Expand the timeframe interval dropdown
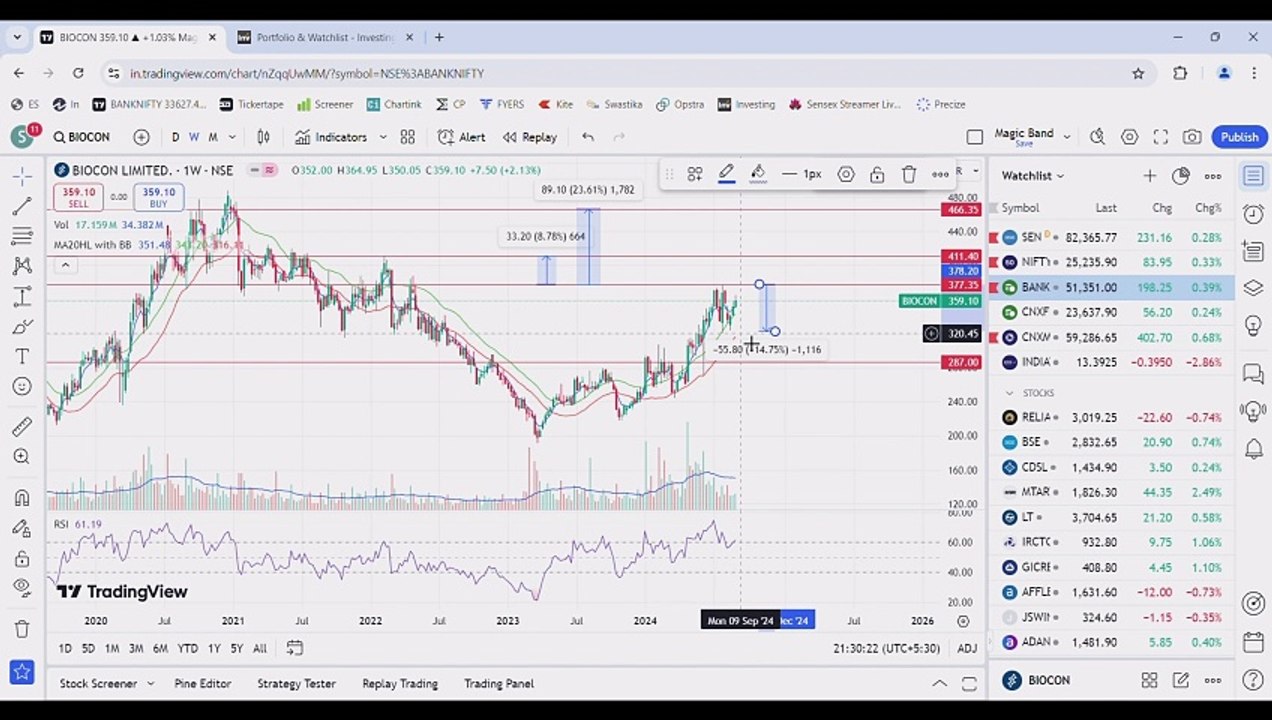 (x=232, y=137)
